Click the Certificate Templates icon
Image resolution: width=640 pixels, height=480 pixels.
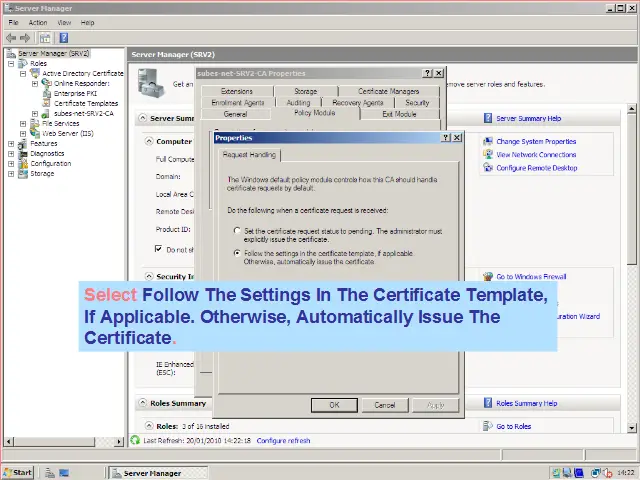pyautogui.click(x=47, y=103)
